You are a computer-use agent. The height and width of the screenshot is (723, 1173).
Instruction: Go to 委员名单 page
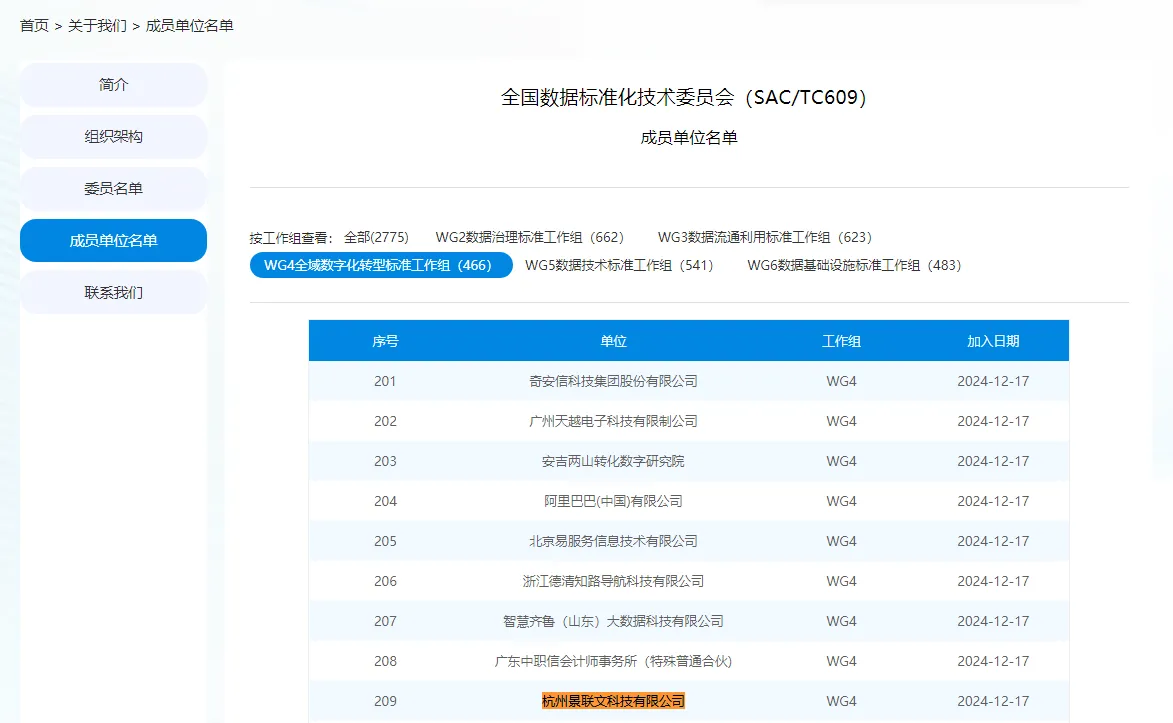(113, 189)
